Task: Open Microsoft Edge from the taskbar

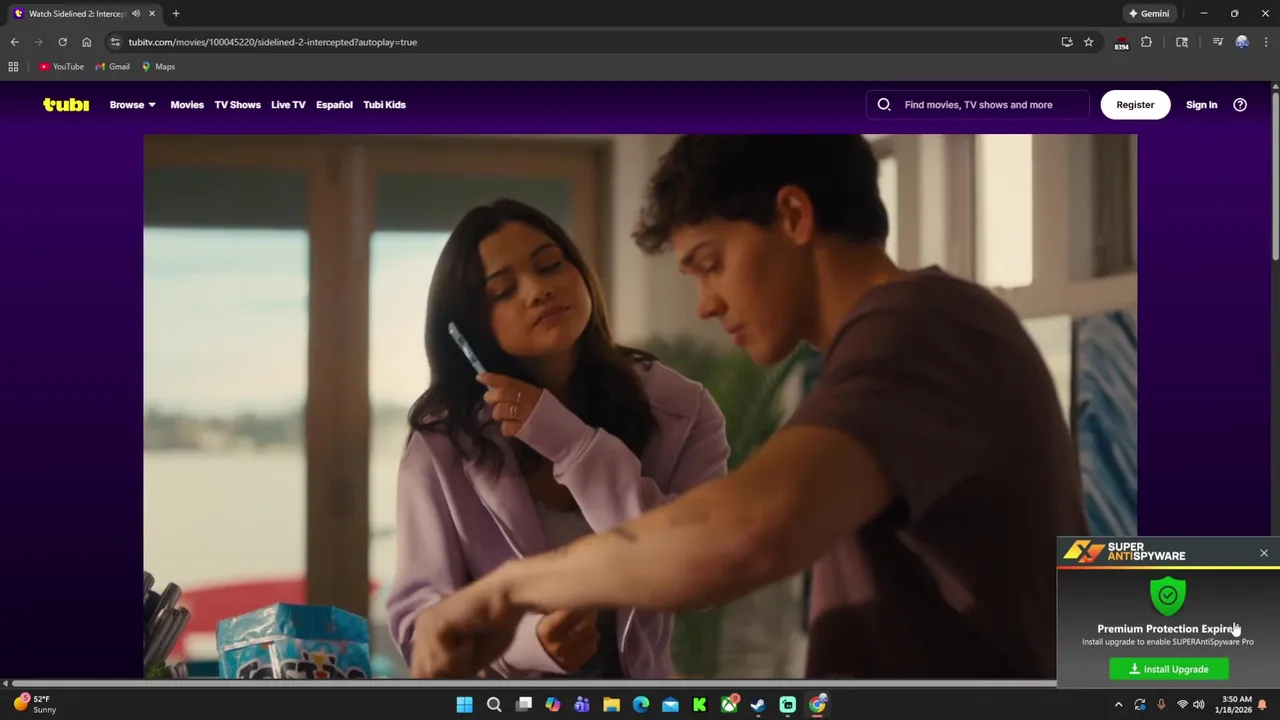Action: tap(641, 705)
